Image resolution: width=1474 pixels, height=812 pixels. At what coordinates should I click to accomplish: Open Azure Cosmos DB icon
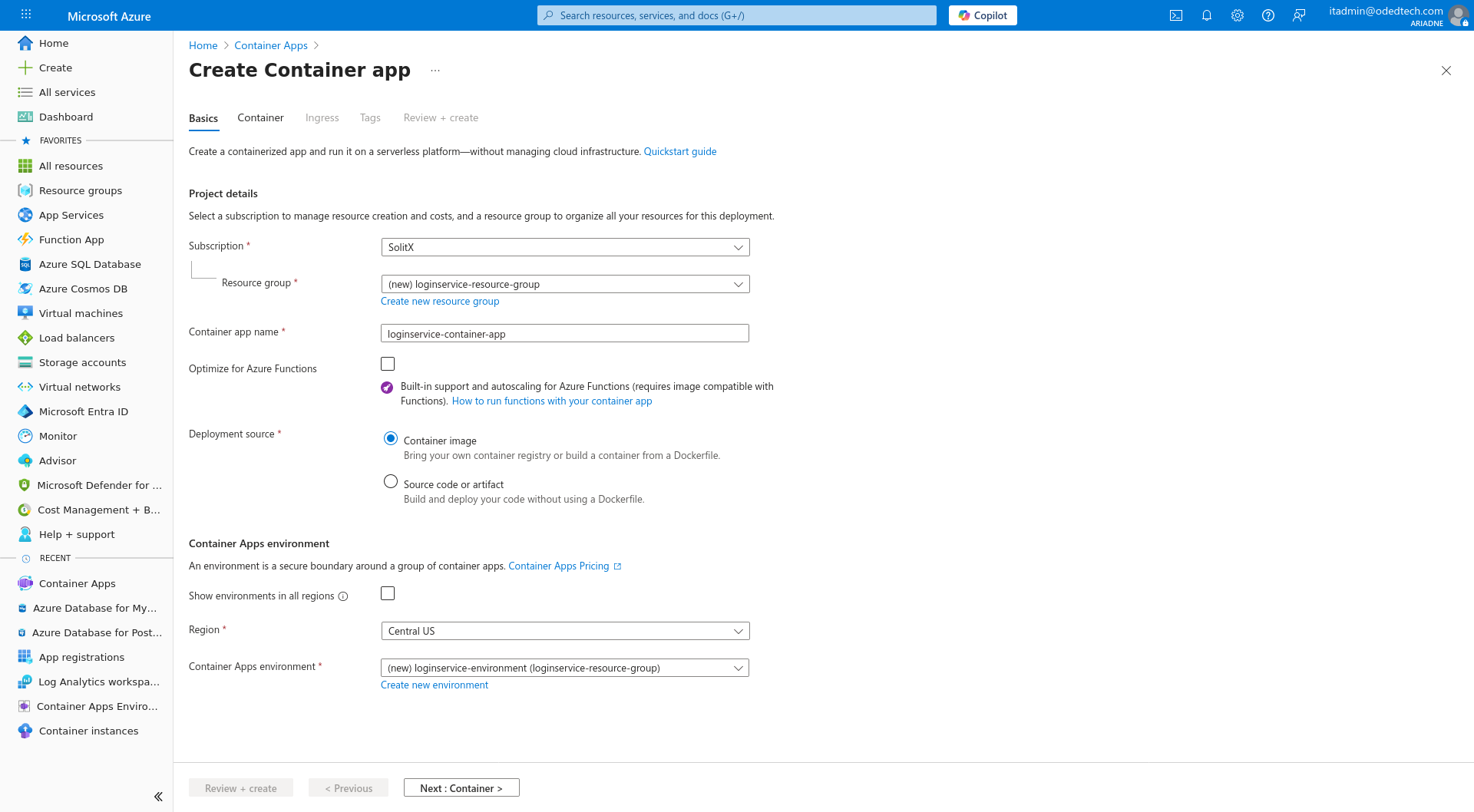[25, 289]
